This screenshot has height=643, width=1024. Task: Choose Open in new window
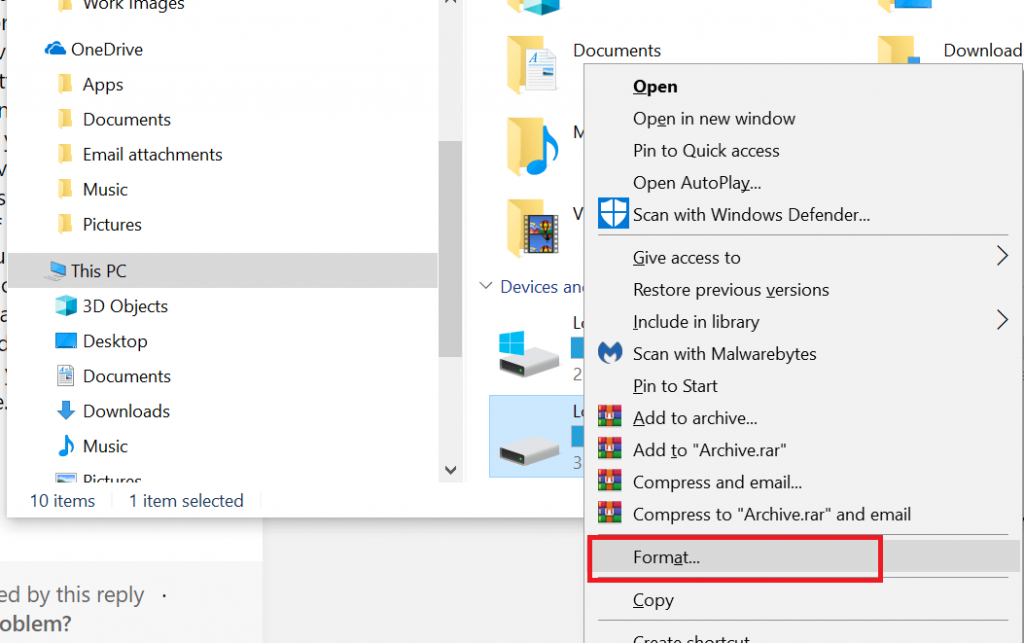(714, 119)
